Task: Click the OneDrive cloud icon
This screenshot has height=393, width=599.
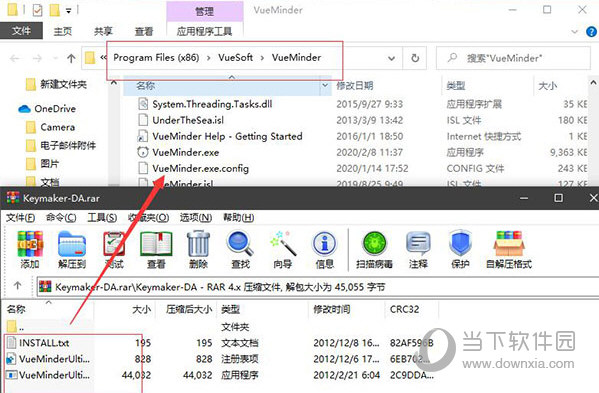Action: (x=24, y=109)
